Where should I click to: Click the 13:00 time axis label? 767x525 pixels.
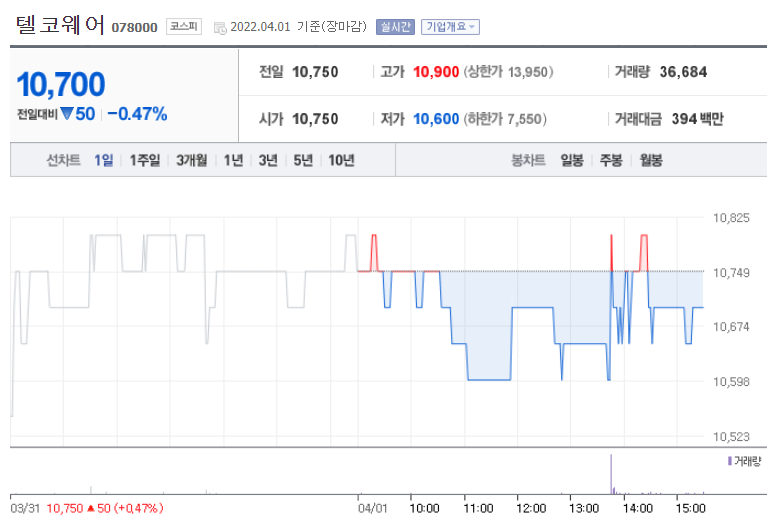(584, 508)
